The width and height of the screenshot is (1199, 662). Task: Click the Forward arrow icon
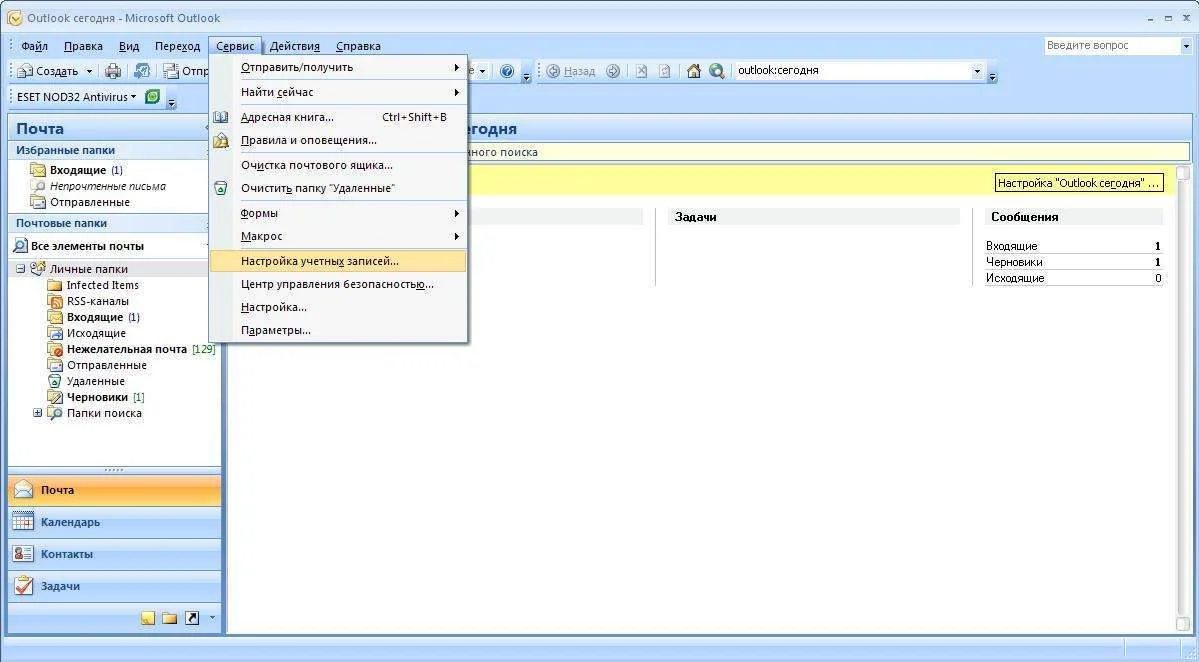(x=612, y=71)
